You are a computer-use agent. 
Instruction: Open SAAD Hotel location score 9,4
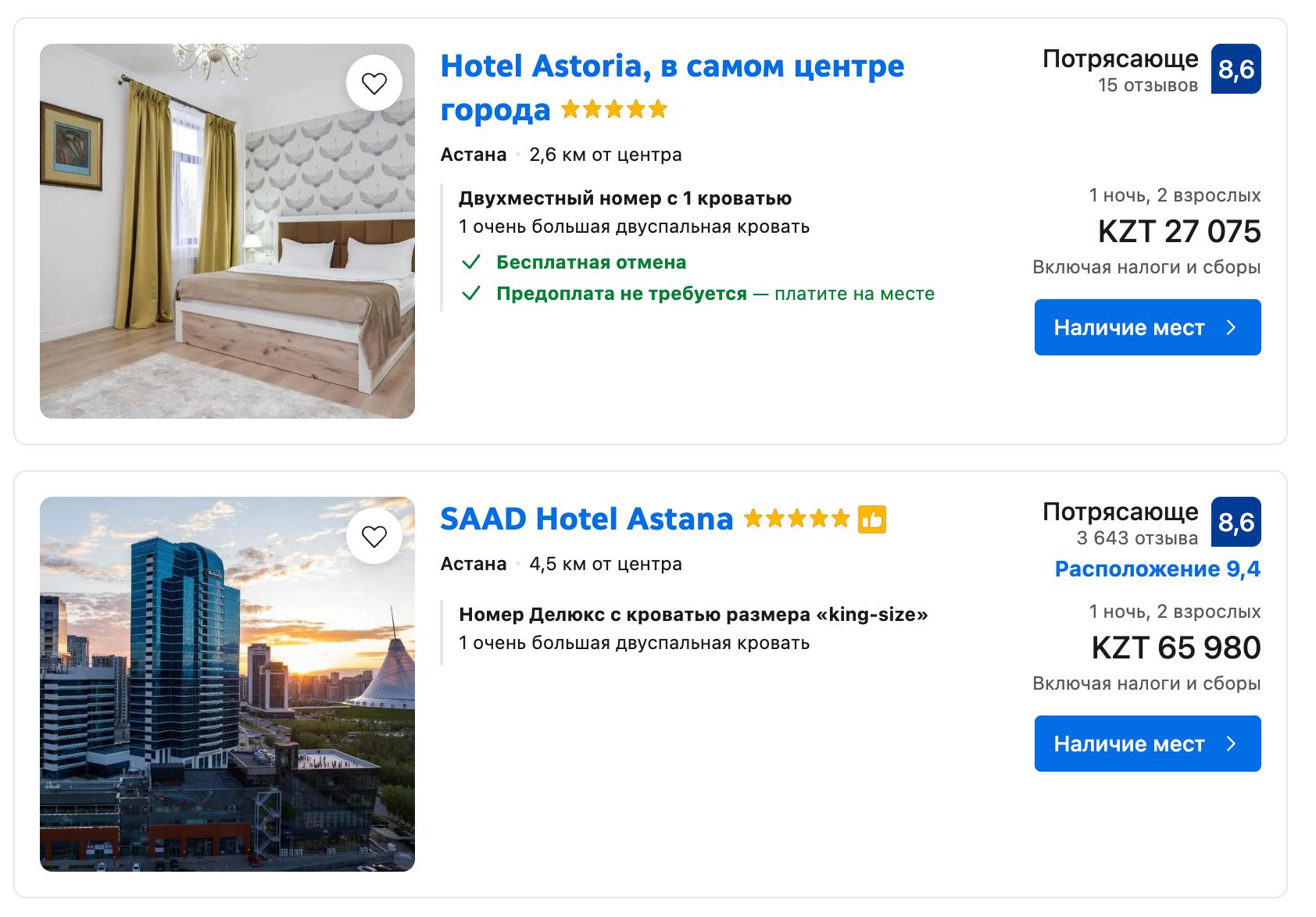[1157, 569]
